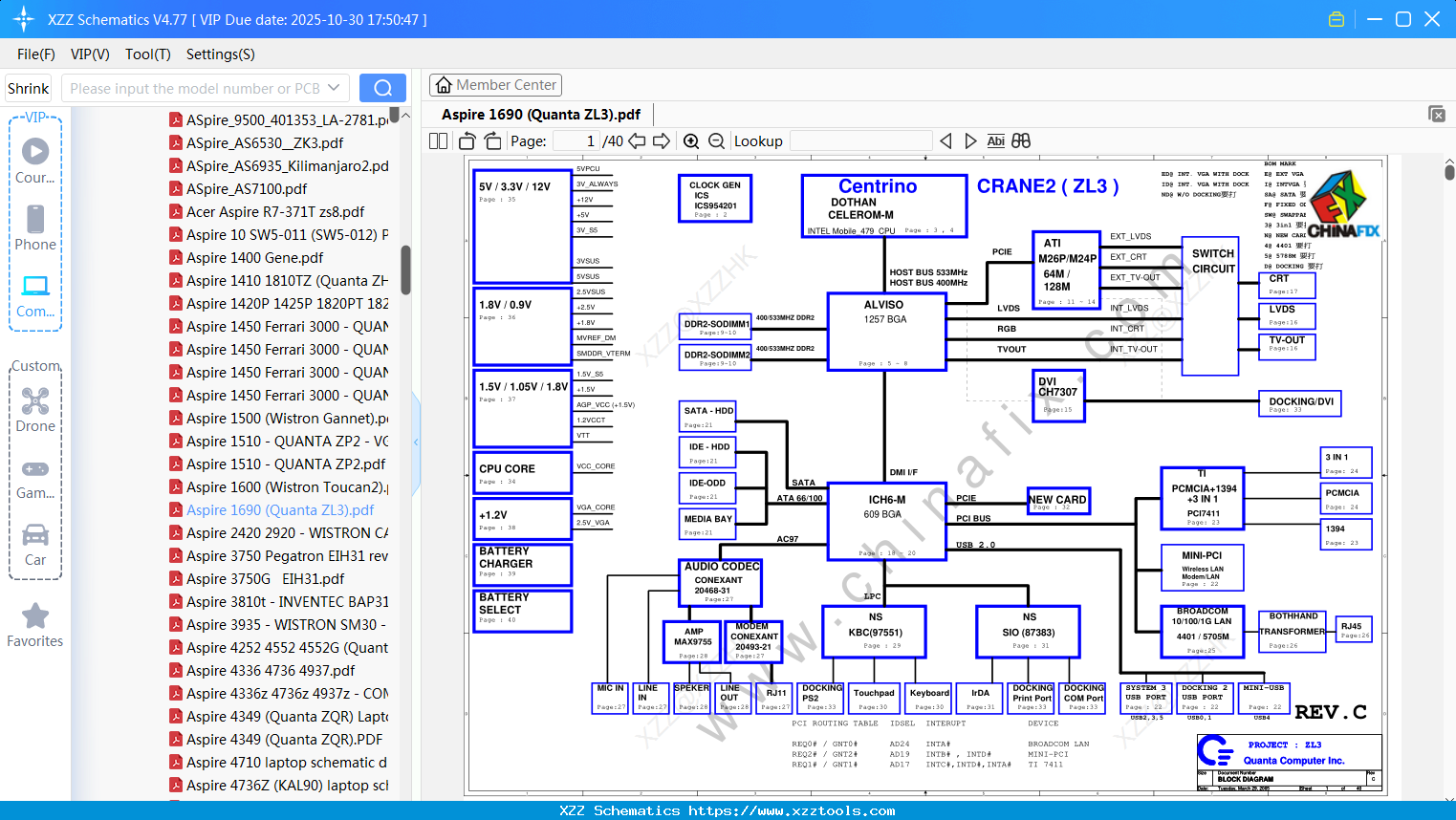The height and width of the screenshot is (820, 1456).
Task: Open Aspire 2420 2920 - WISTRON file
Action: [x=288, y=532]
